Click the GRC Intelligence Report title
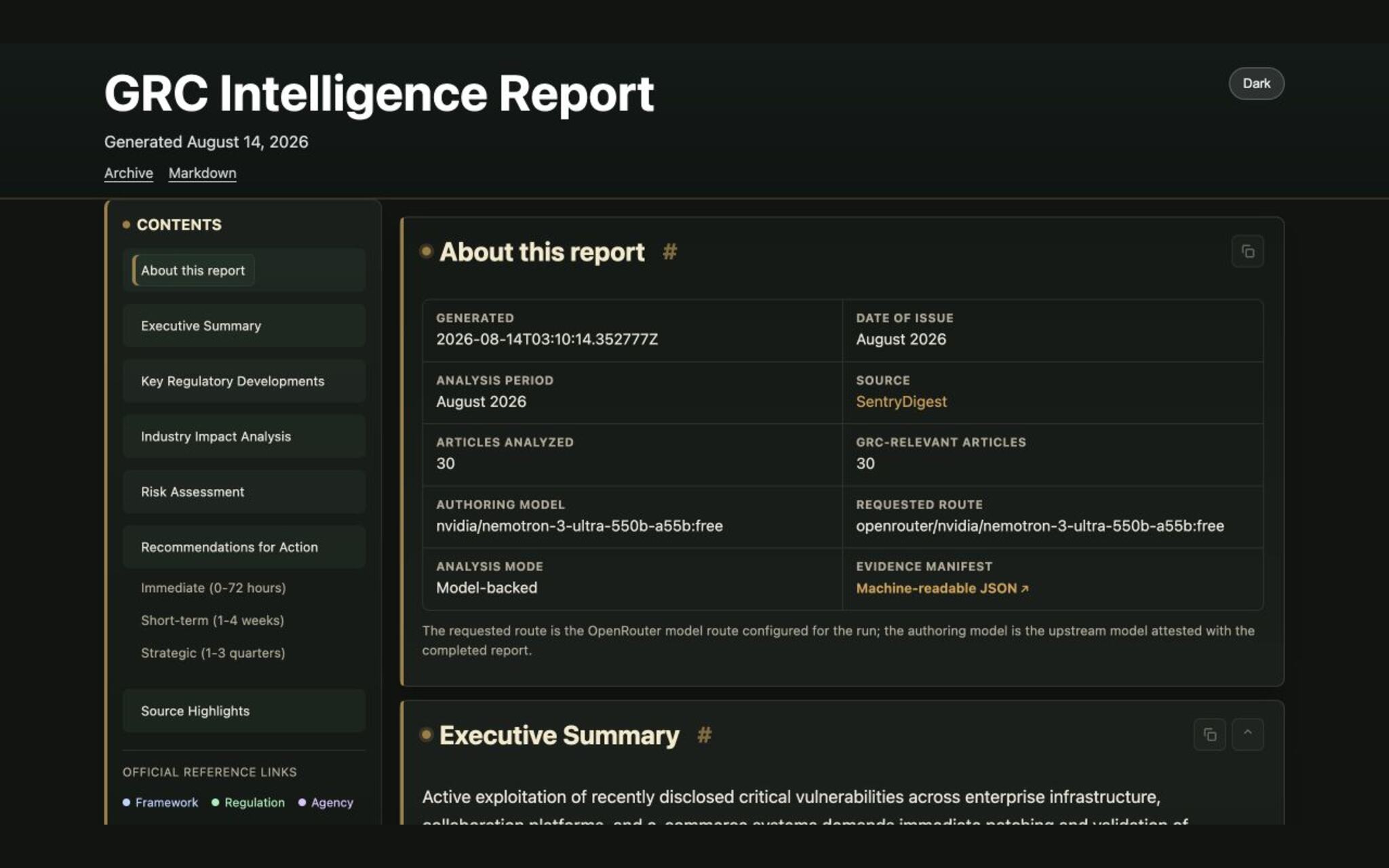The image size is (1389, 868). 379,94
